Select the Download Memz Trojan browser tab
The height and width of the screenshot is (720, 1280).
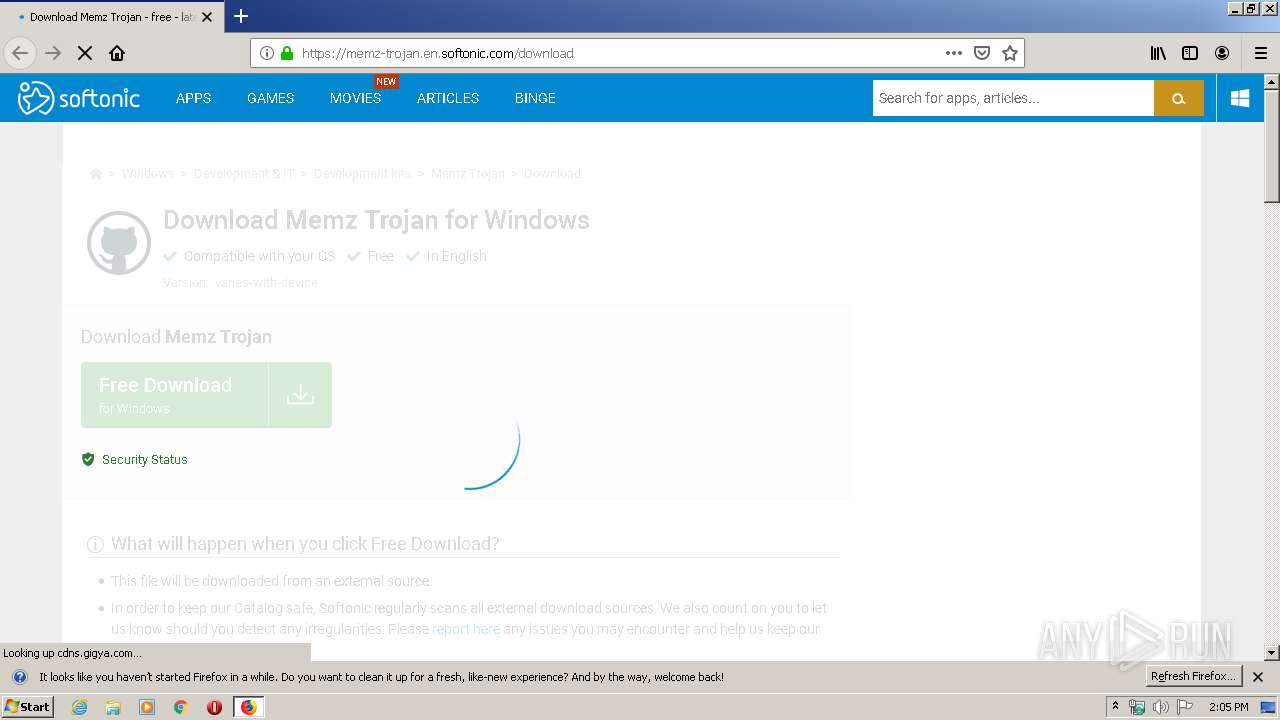(x=110, y=17)
